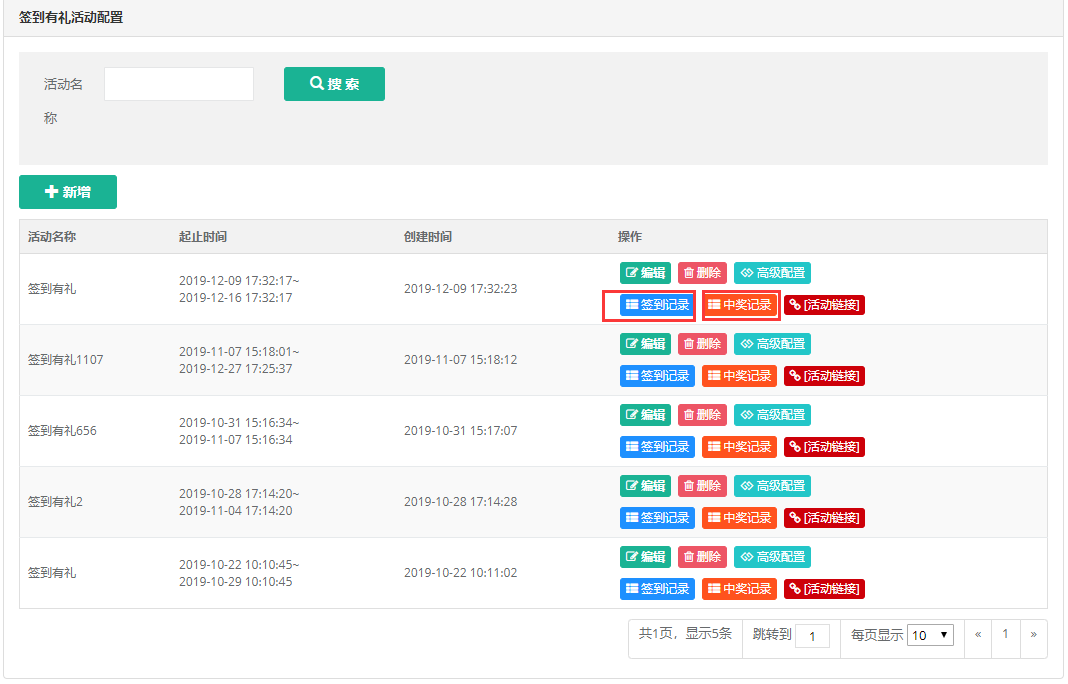Delete the 签到有礼656 activity
This screenshot has height=684, width=1068.
point(702,414)
